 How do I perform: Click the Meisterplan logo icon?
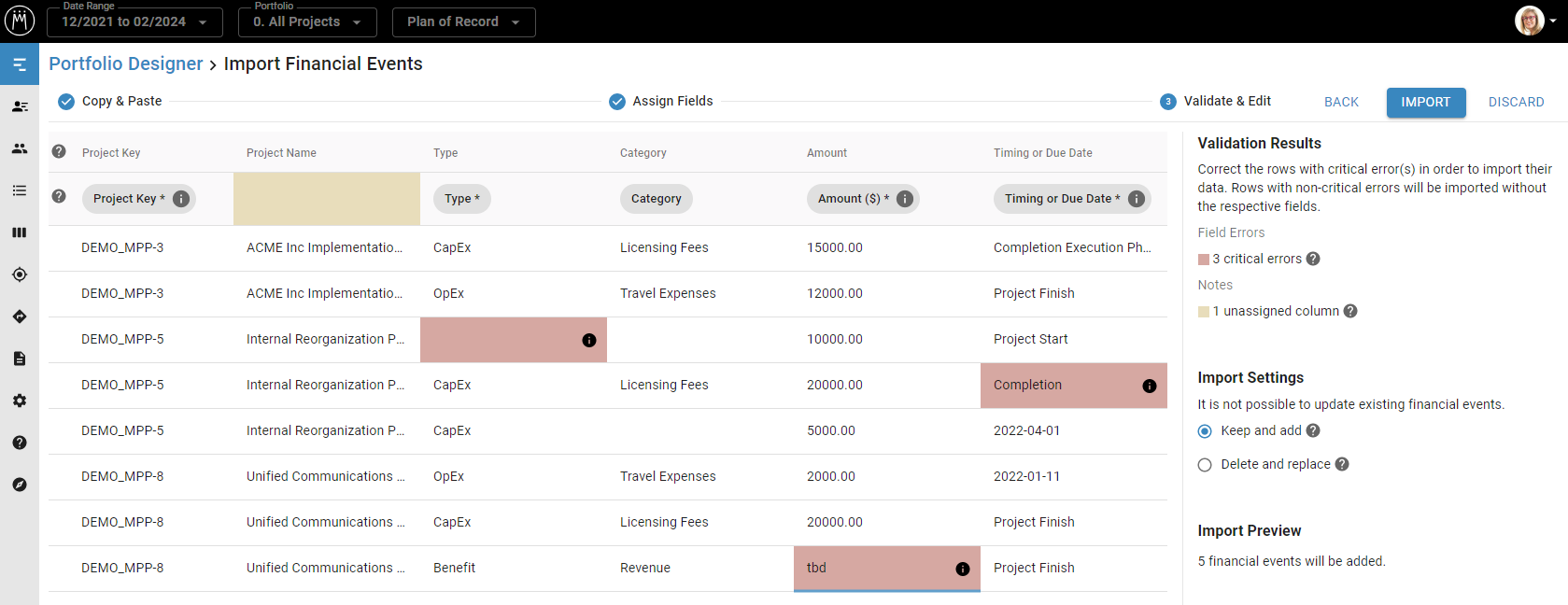click(20, 21)
